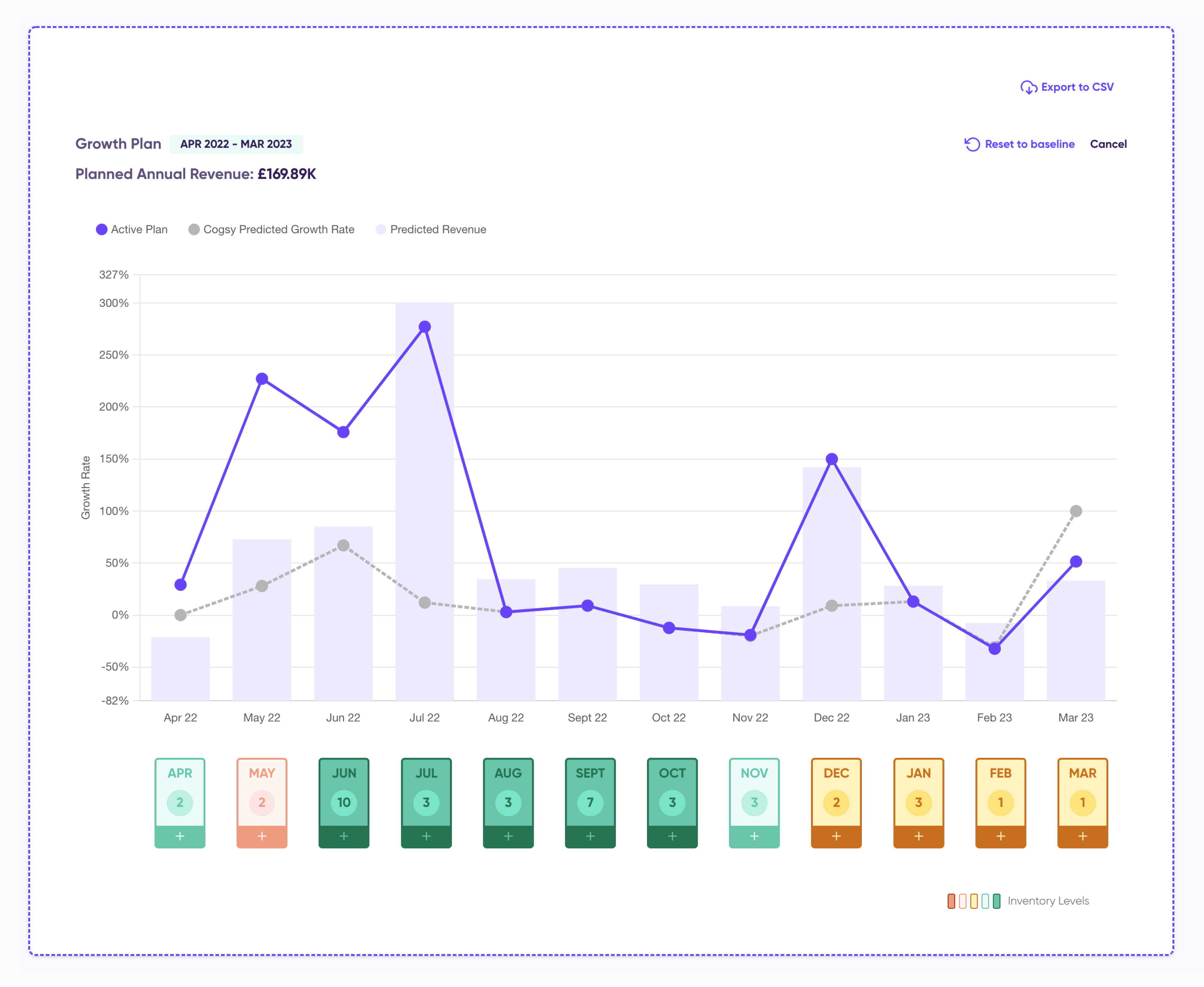Click the Cancel button
This screenshot has height=987, width=1204.
(x=1108, y=144)
